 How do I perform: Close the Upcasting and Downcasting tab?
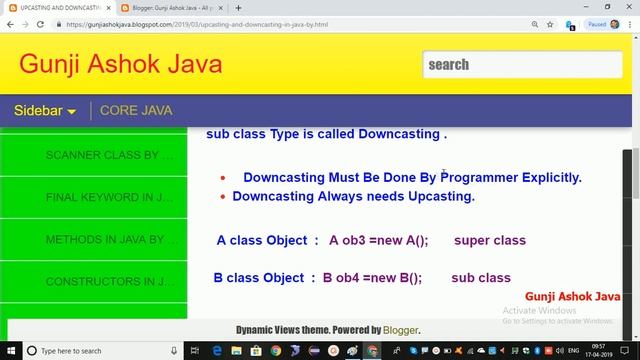[x=109, y=8]
